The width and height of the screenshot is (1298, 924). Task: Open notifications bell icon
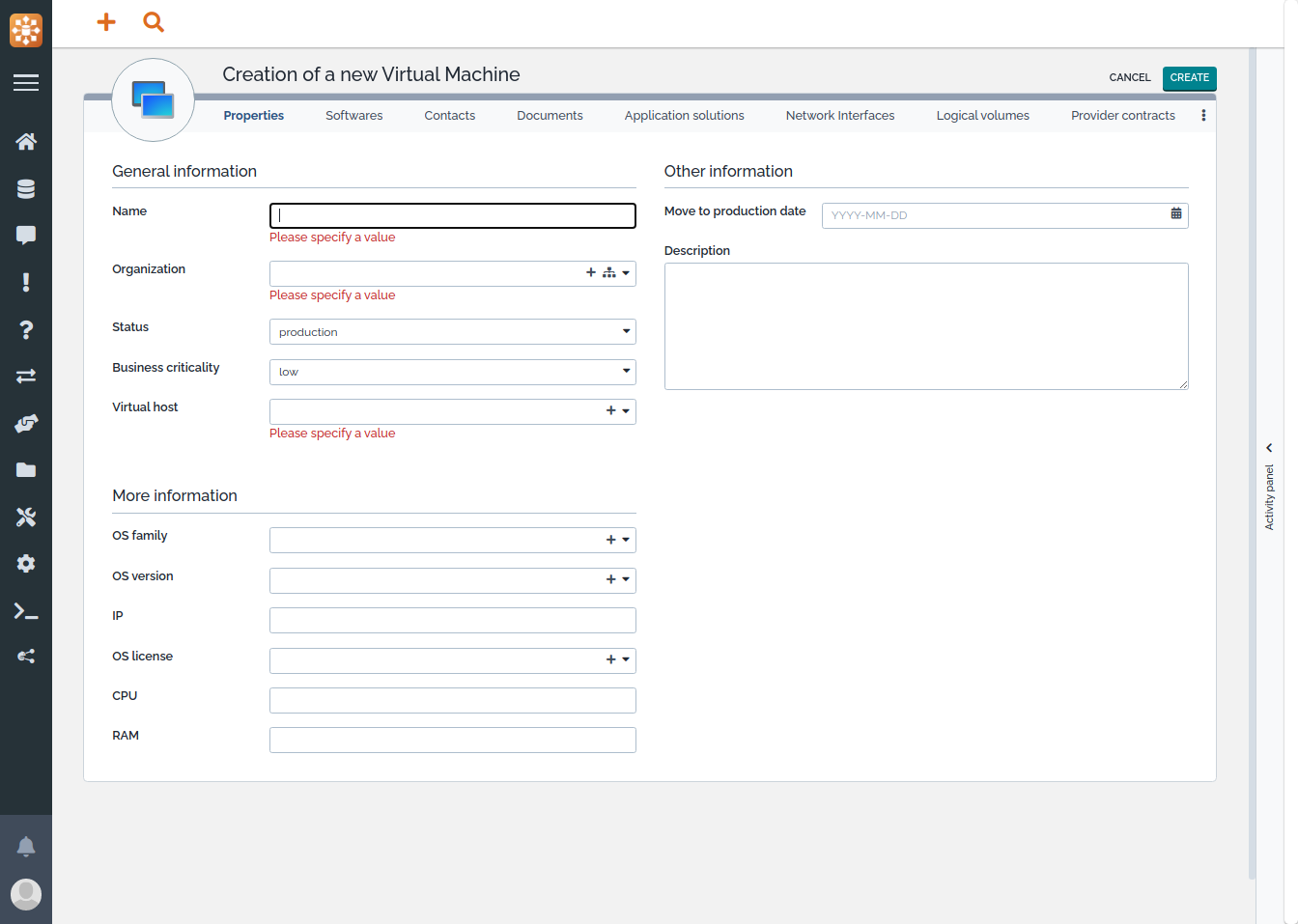coord(26,847)
